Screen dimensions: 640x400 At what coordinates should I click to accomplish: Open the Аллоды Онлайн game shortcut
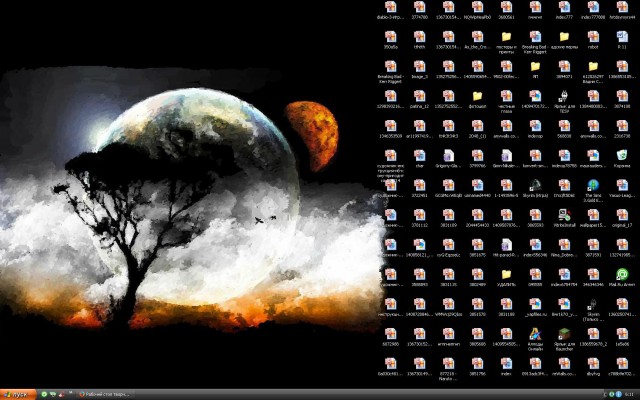point(535,334)
